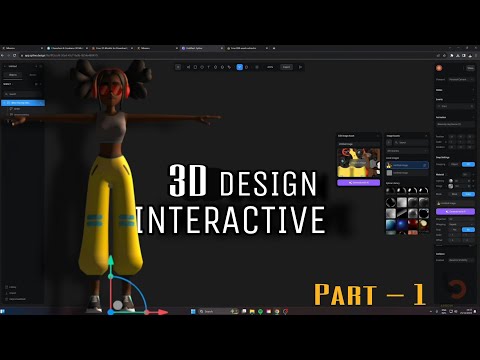Image resolution: width=480 pixels, height=360 pixels.
Task: Set Crop to On
Action: pyautogui.click(x=468, y=230)
